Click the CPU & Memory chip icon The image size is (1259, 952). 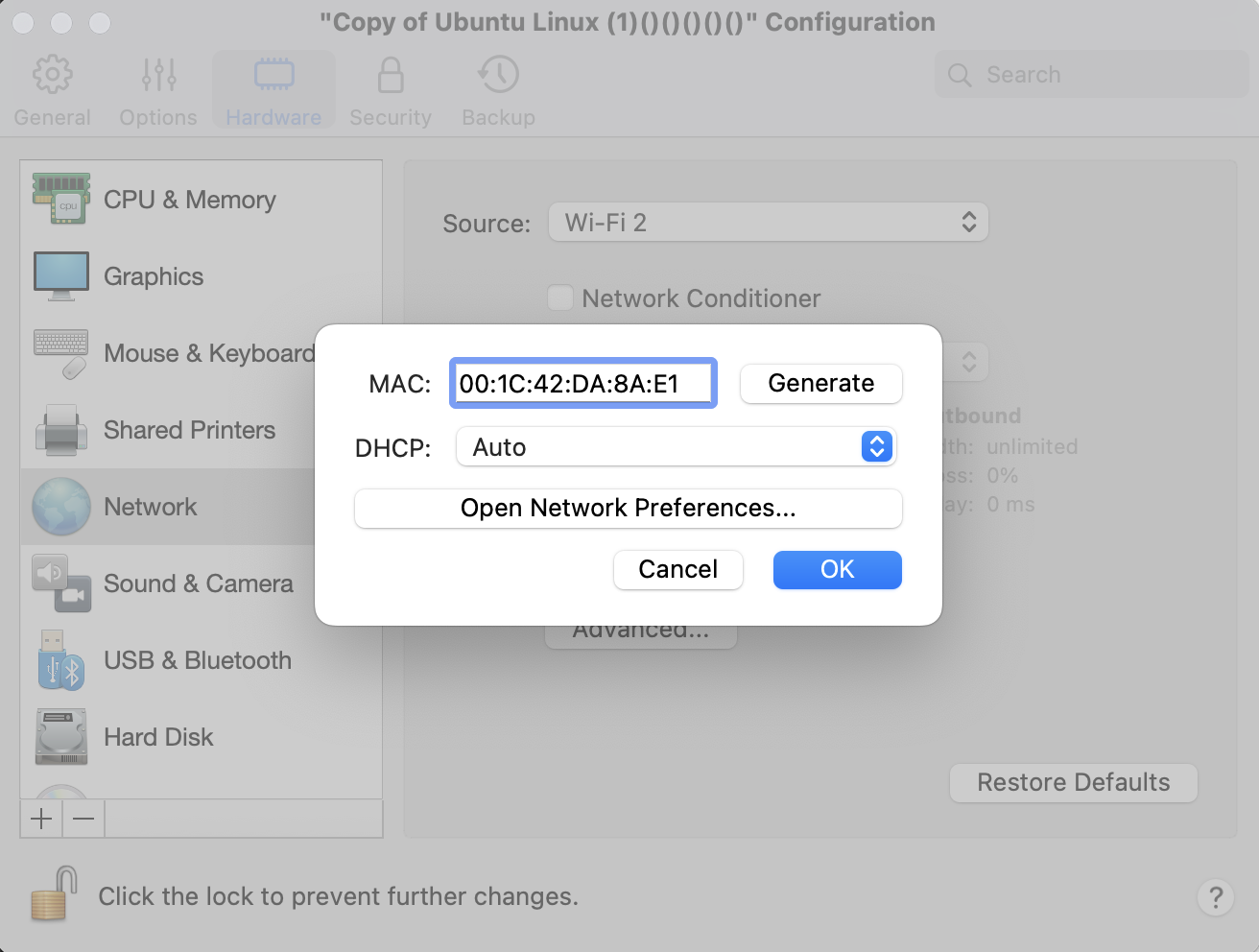coord(61,200)
